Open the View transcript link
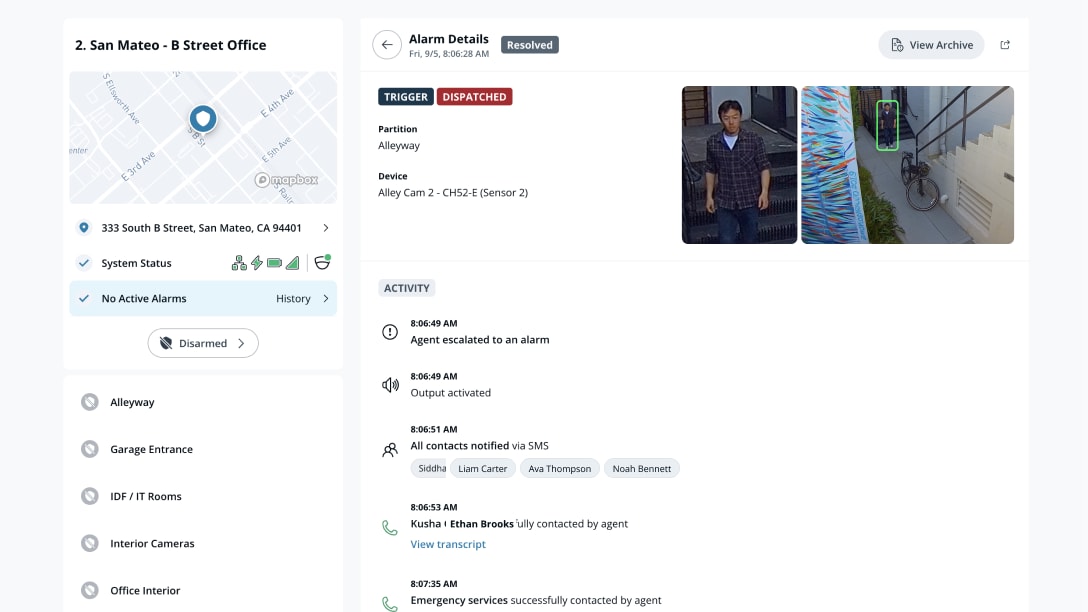The height and width of the screenshot is (612, 1088). [x=448, y=544]
